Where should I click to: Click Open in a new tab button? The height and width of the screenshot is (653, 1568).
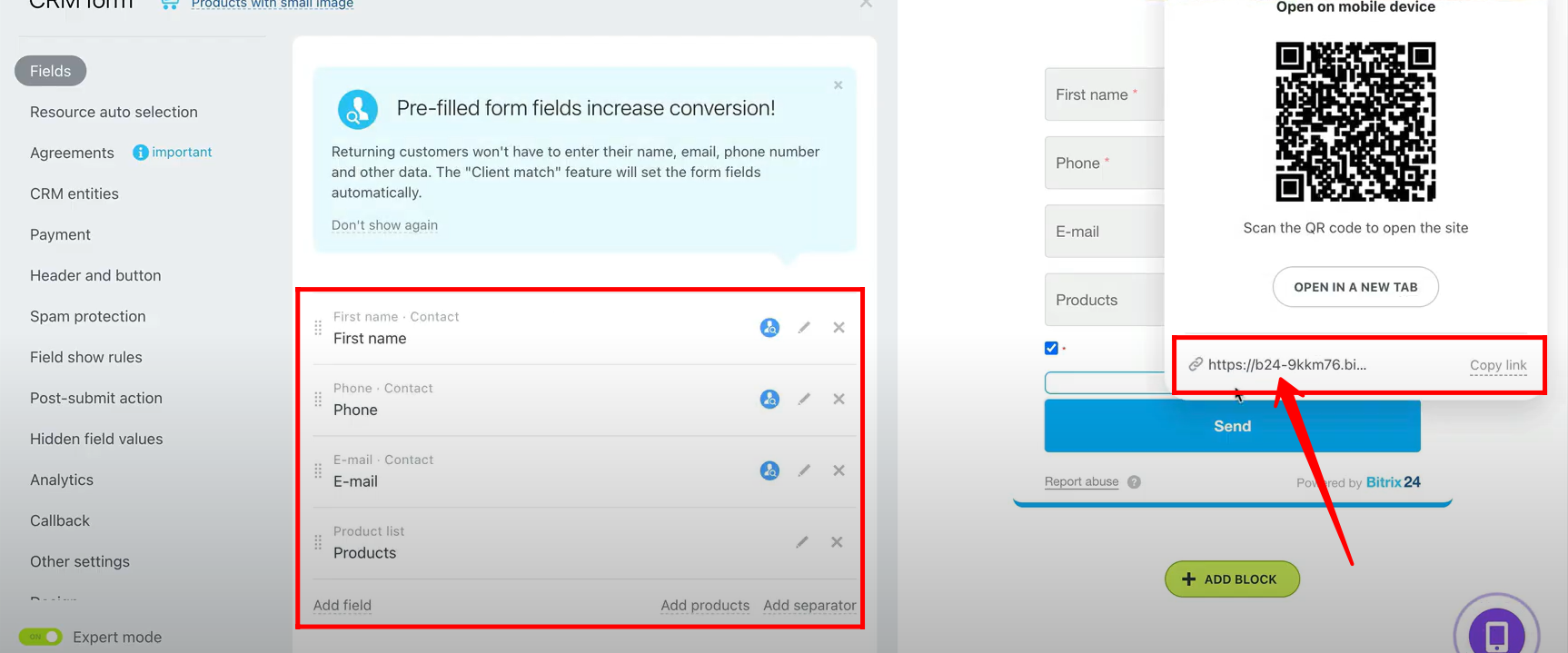tap(1355, 287)
